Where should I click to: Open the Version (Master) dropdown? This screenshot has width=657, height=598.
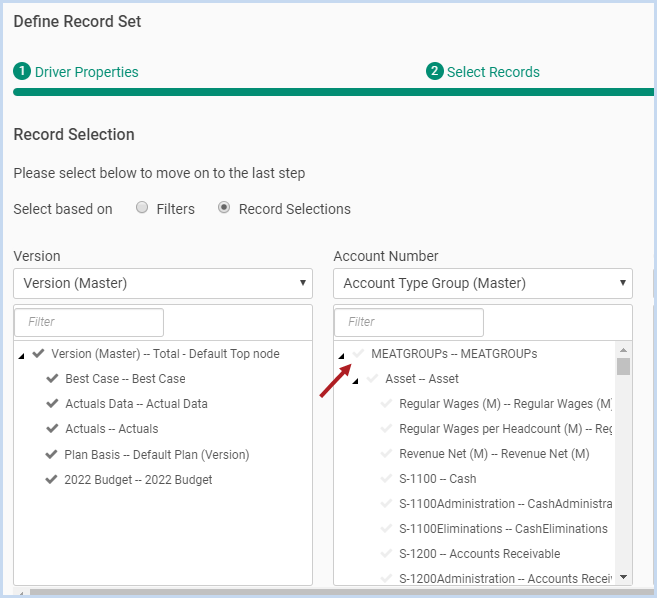[163, 283]
